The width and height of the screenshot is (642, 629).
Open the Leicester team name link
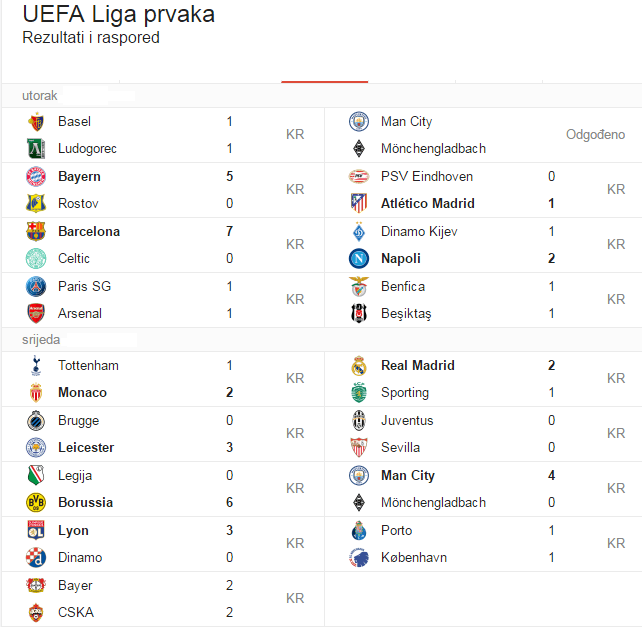click(x=86, y=448)
